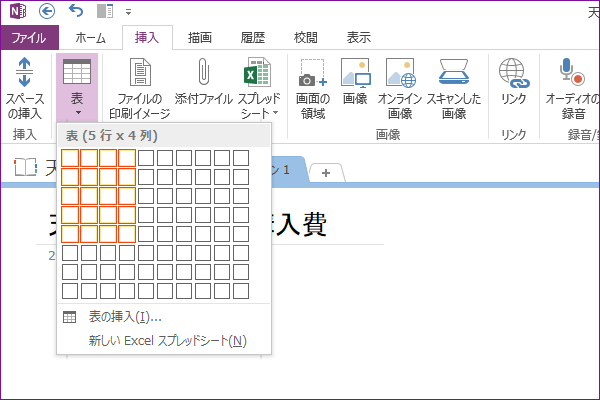
Task: Open the 履歴 tab
Action: pyautogui.click(x=253, y=38)
